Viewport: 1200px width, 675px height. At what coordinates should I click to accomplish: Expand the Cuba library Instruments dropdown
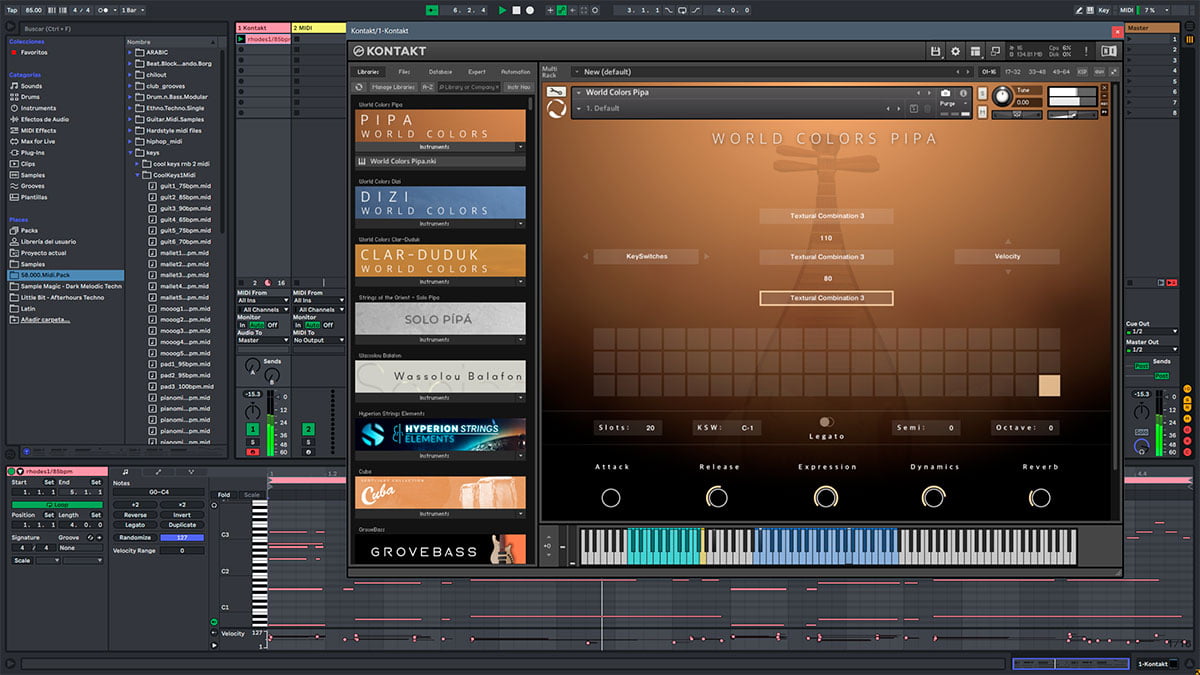point(520,513)
